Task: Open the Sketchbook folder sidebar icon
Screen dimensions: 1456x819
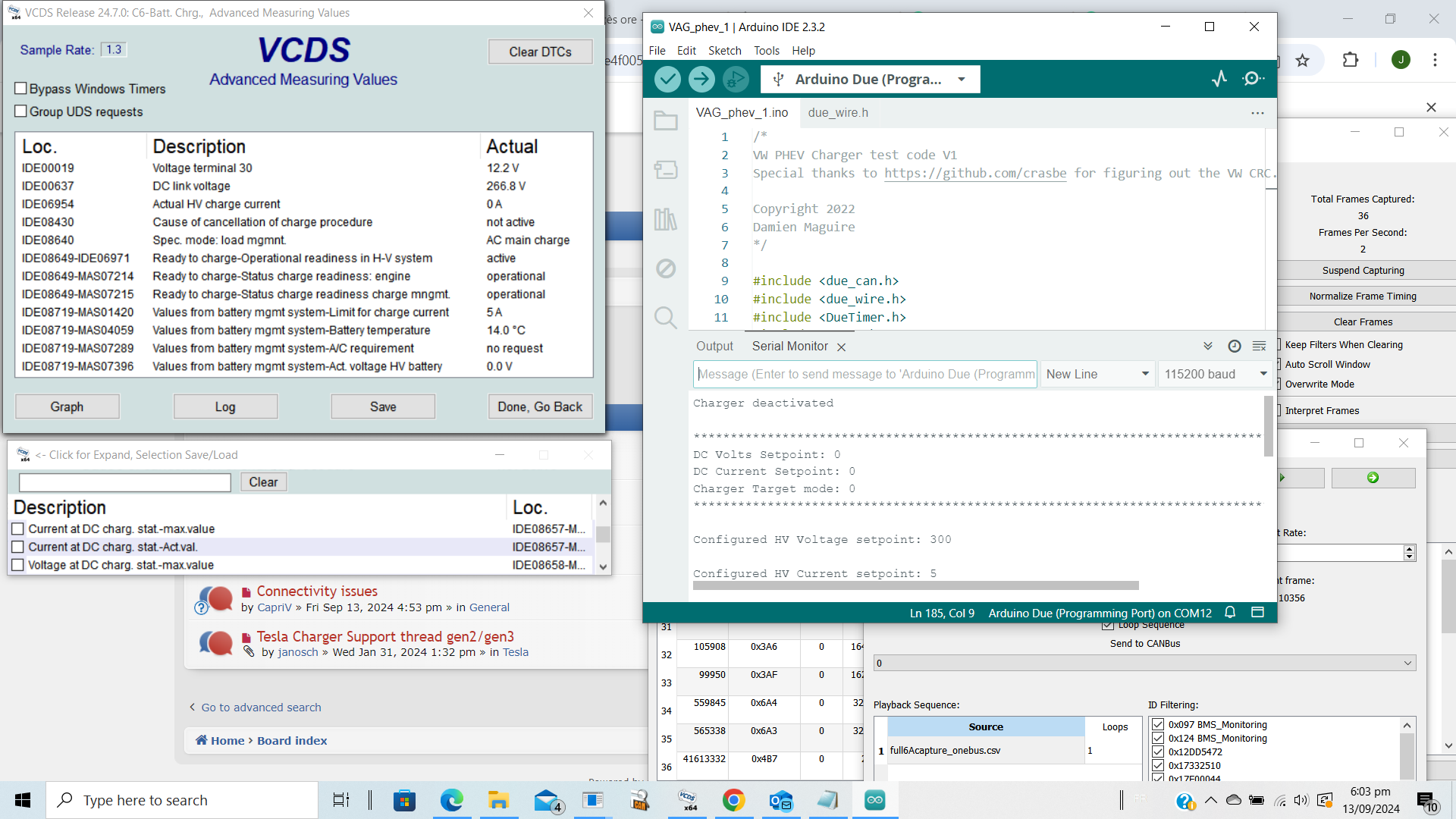Action: tap(666, 121)
